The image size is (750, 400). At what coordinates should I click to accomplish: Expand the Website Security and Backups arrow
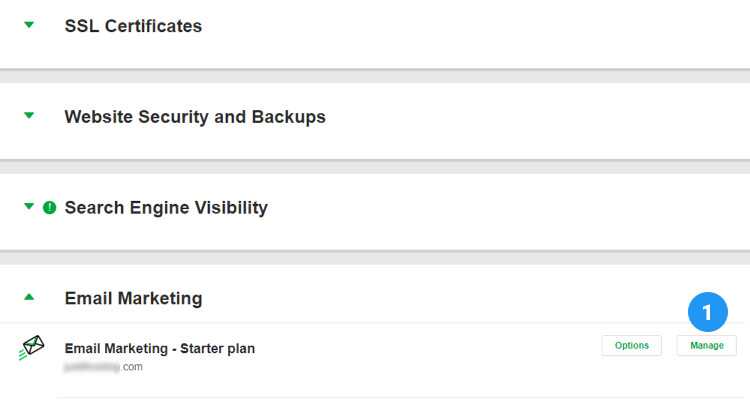tap(29, 116)
